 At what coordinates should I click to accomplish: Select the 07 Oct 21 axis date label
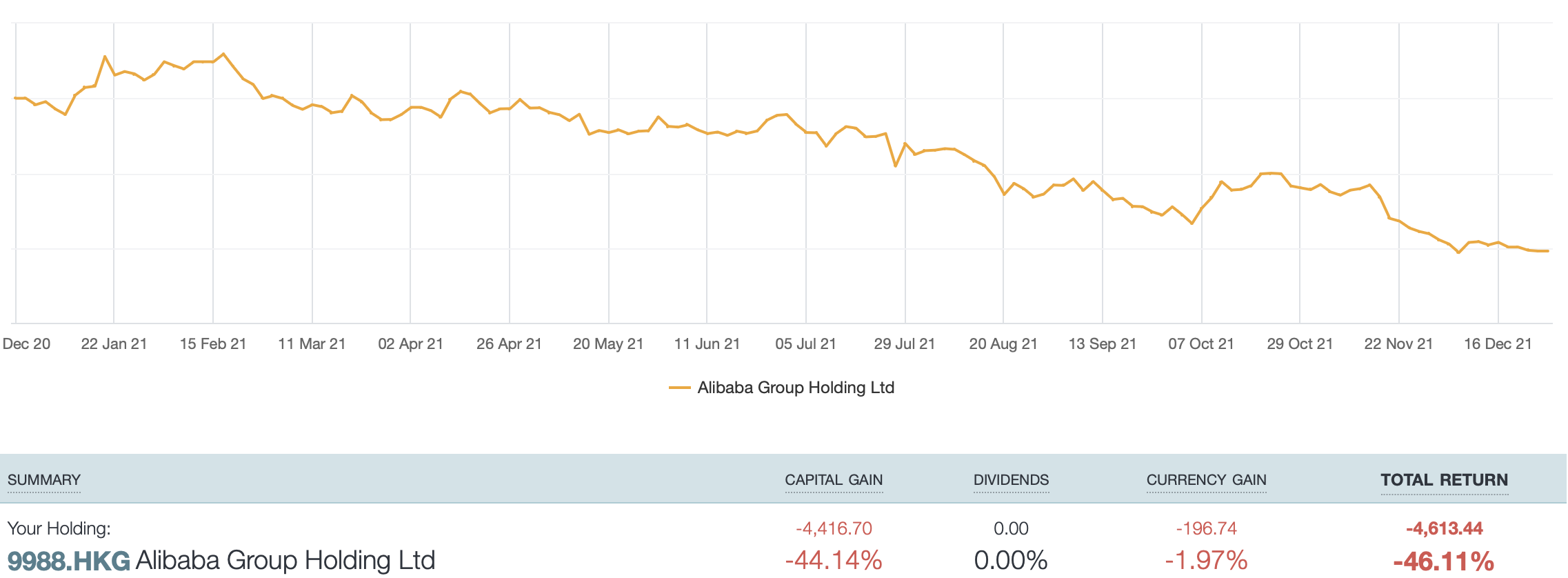tap(1201, 343)
